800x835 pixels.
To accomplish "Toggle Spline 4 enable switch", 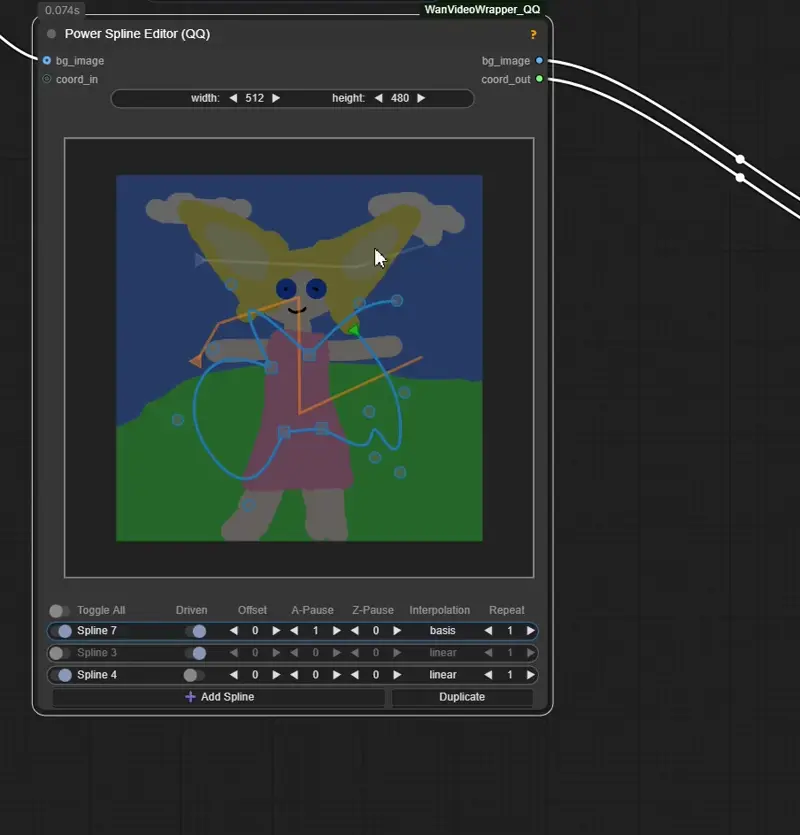I will (62, 675).
